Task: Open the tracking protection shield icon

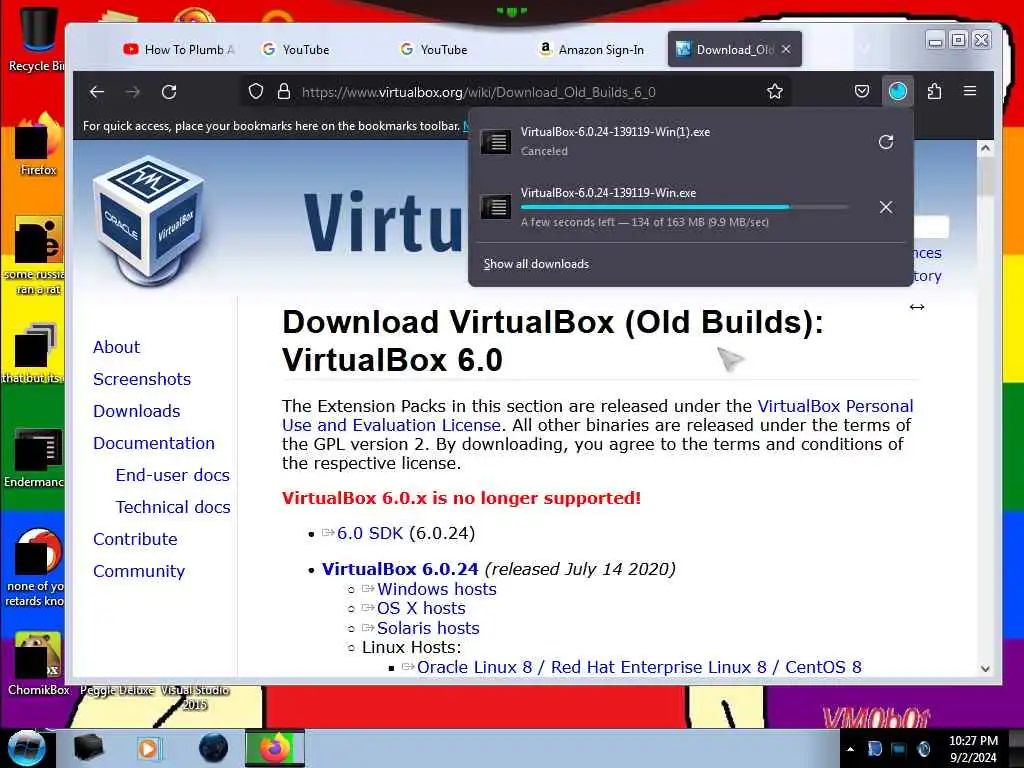Action: click(255, 91)
